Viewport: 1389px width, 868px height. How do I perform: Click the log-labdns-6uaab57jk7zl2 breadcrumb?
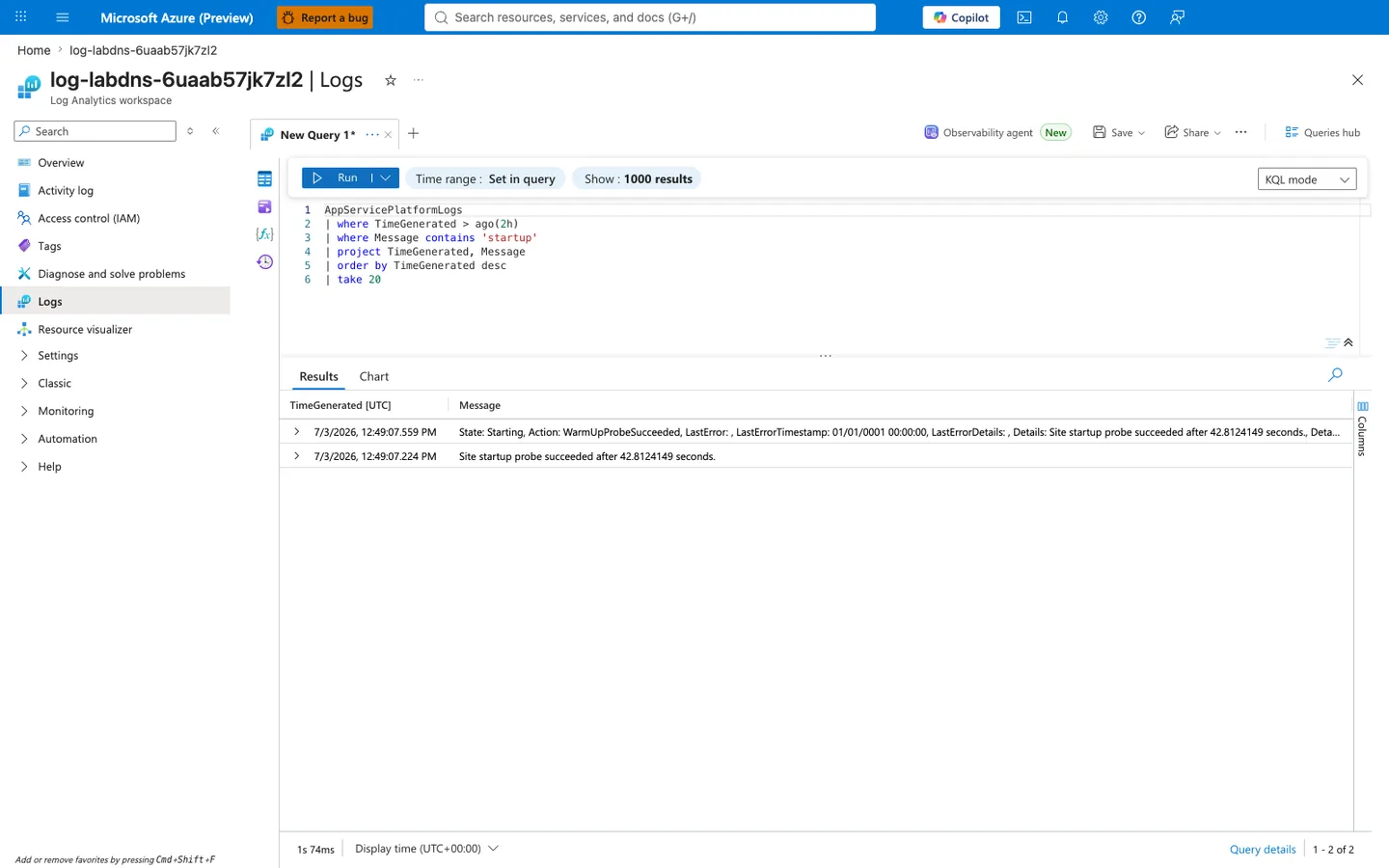[143, 50]
